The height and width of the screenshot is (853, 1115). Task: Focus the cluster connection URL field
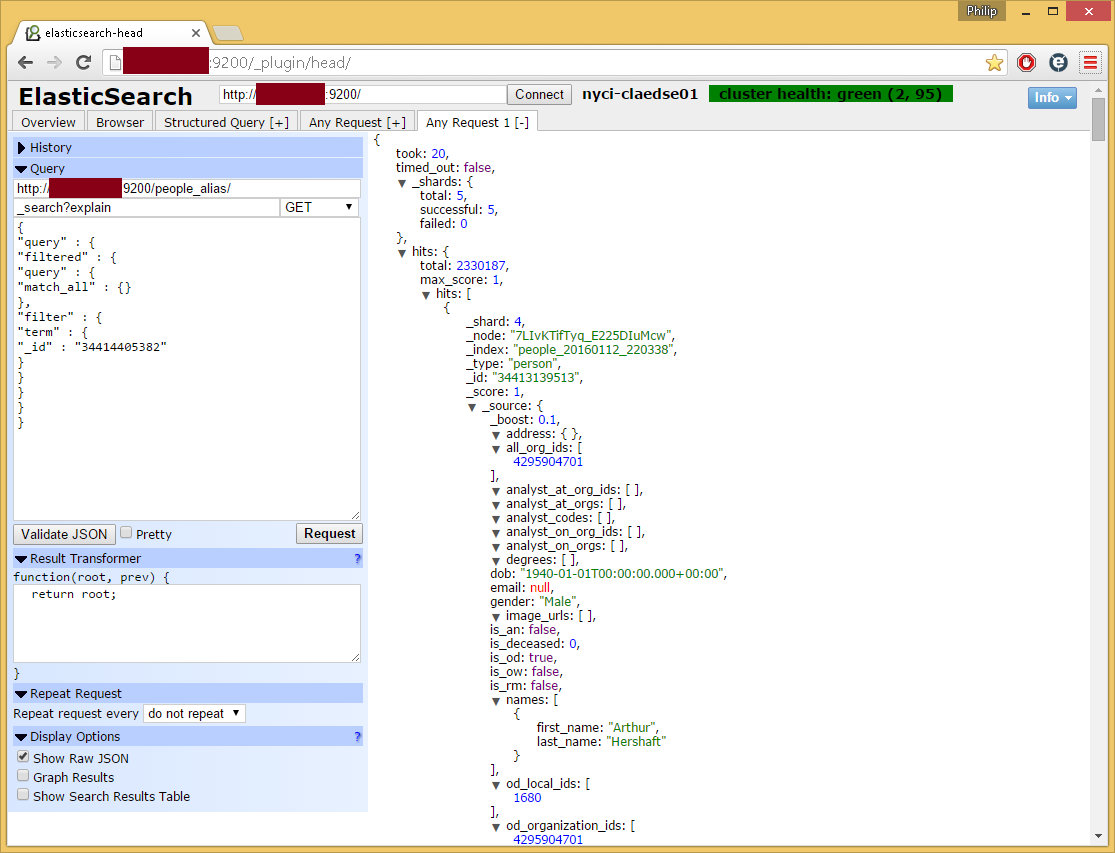pyautogui.click(x=363, y=95)
